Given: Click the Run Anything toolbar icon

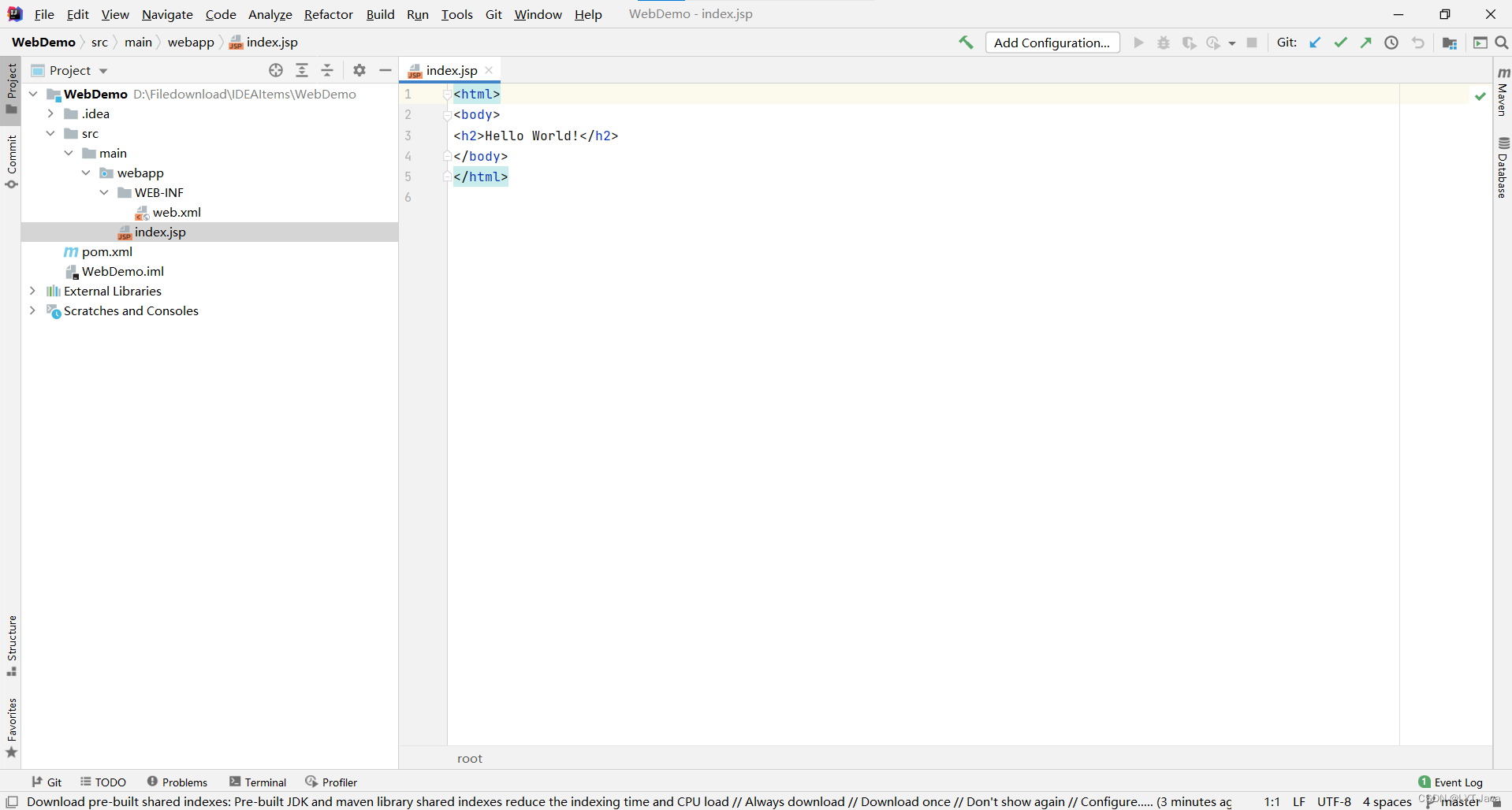Looking at the screenshot, I should pyautogui.click(x=1480, y=43).
